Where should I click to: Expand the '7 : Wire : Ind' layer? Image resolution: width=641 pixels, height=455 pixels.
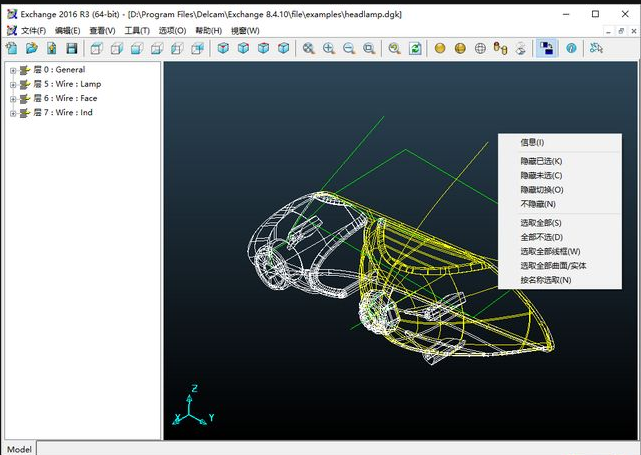click(13, 113)
